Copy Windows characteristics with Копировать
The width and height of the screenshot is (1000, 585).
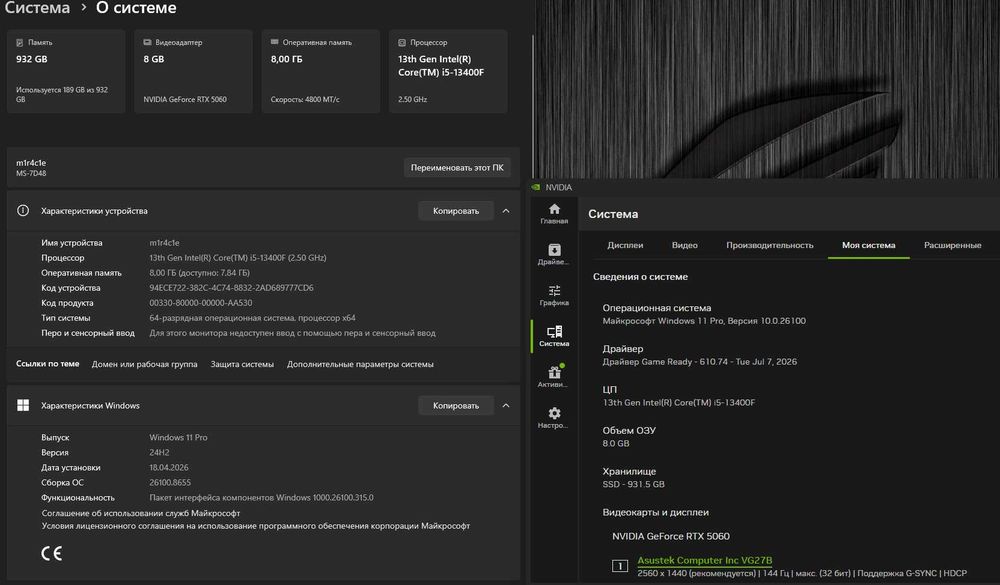[455, 405]
